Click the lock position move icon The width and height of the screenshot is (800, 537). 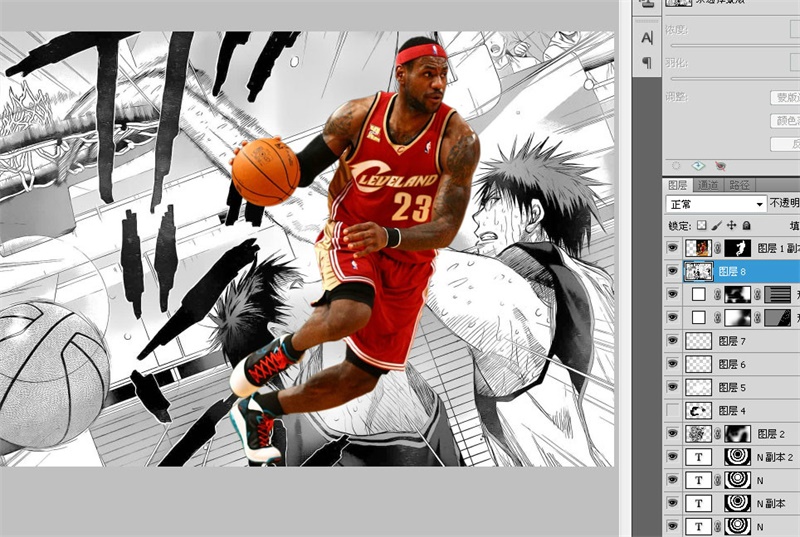point(731,226)
